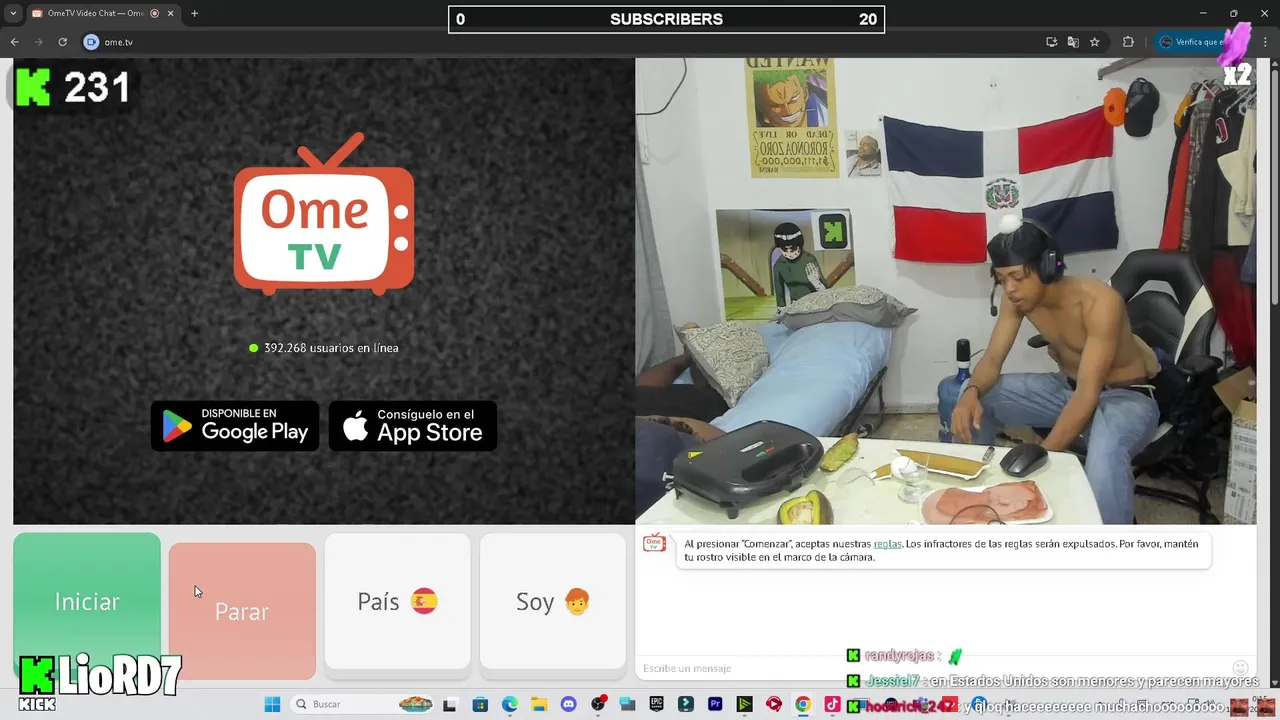Image resolution: width=1280 pixels, height=720 pixels.
Task: Open Adobe Premiere Pro from the taskbar
Action: [x=715, y=704]
